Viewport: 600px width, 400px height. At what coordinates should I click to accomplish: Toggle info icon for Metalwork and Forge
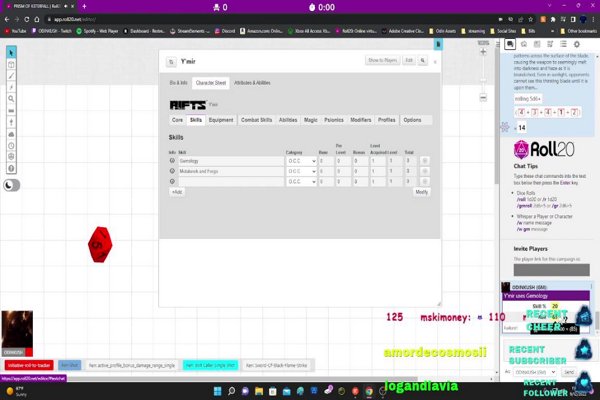(x=172, y=171)
